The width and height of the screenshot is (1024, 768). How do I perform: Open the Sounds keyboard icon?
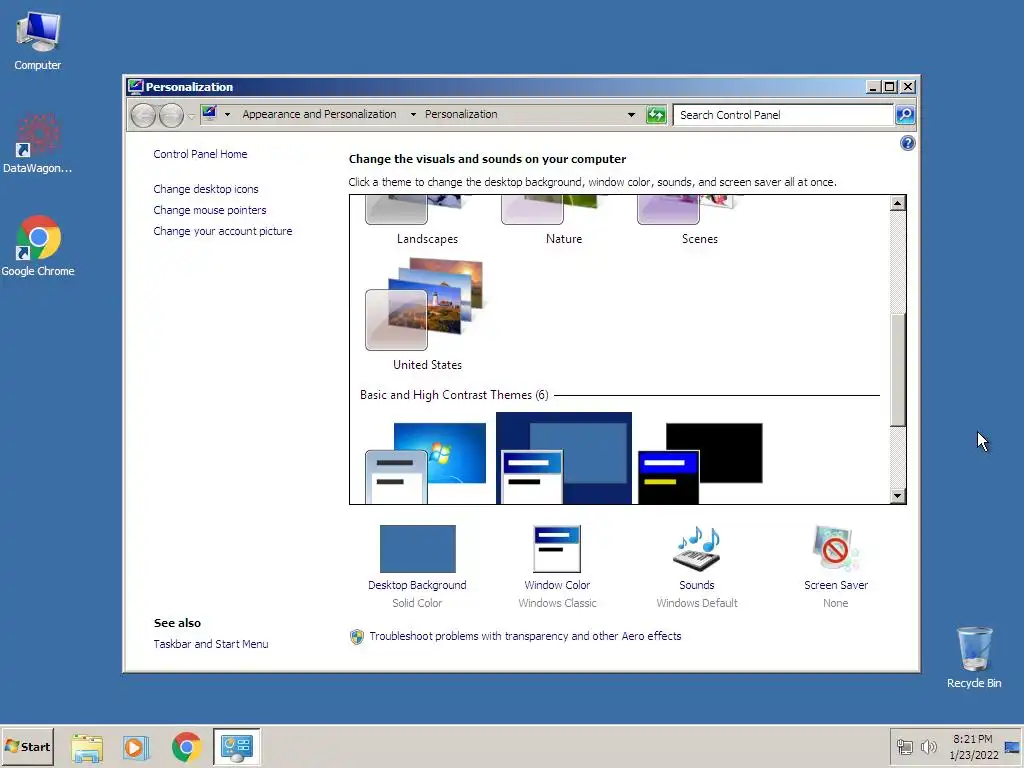tap(697, 549)
